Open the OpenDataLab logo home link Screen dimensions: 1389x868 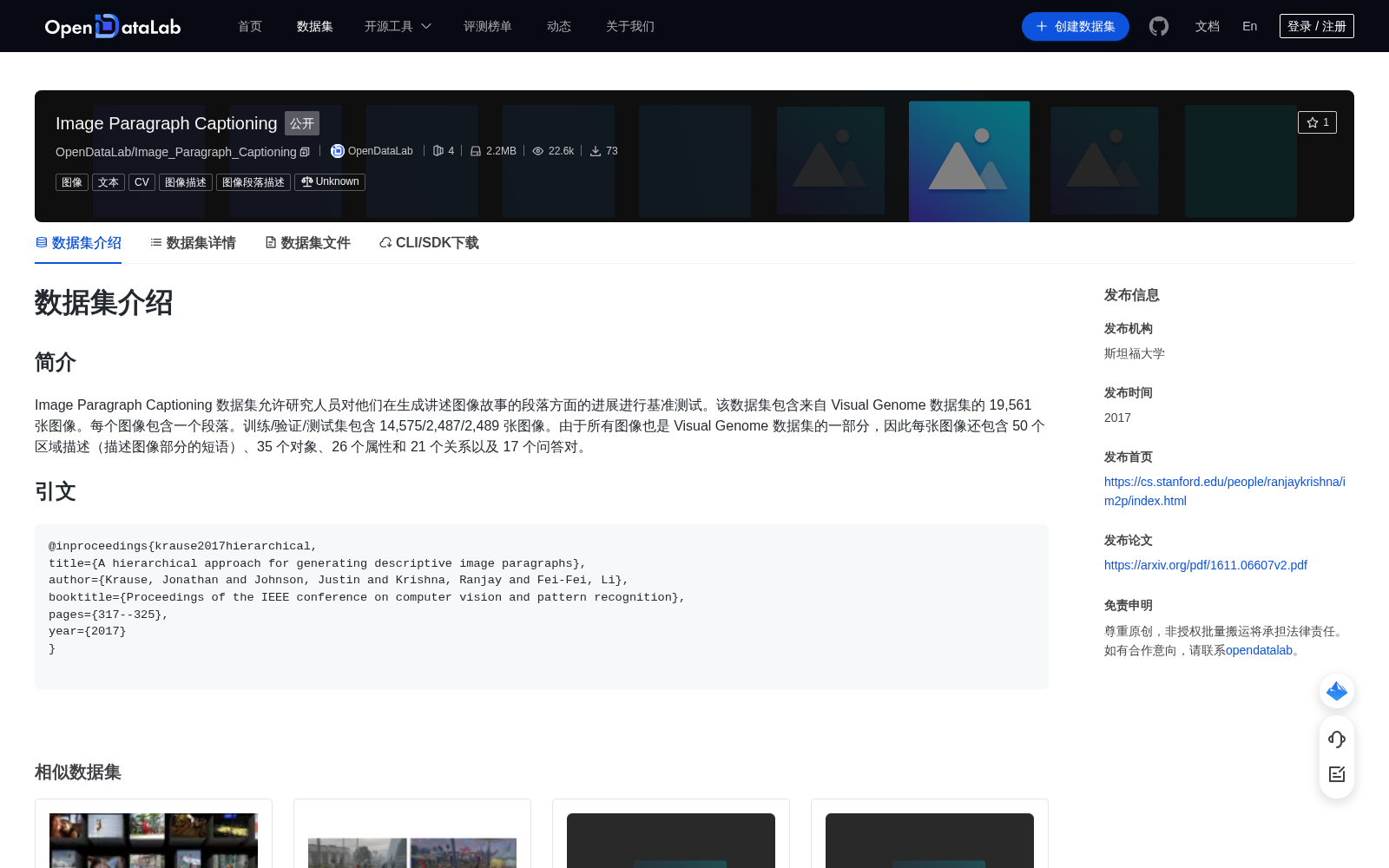[113, 26]
